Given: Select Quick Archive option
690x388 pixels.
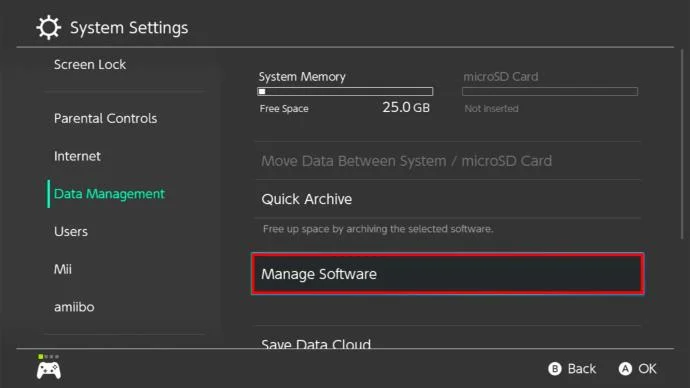Looking at the screenshot, I should (x=448, y=199).
